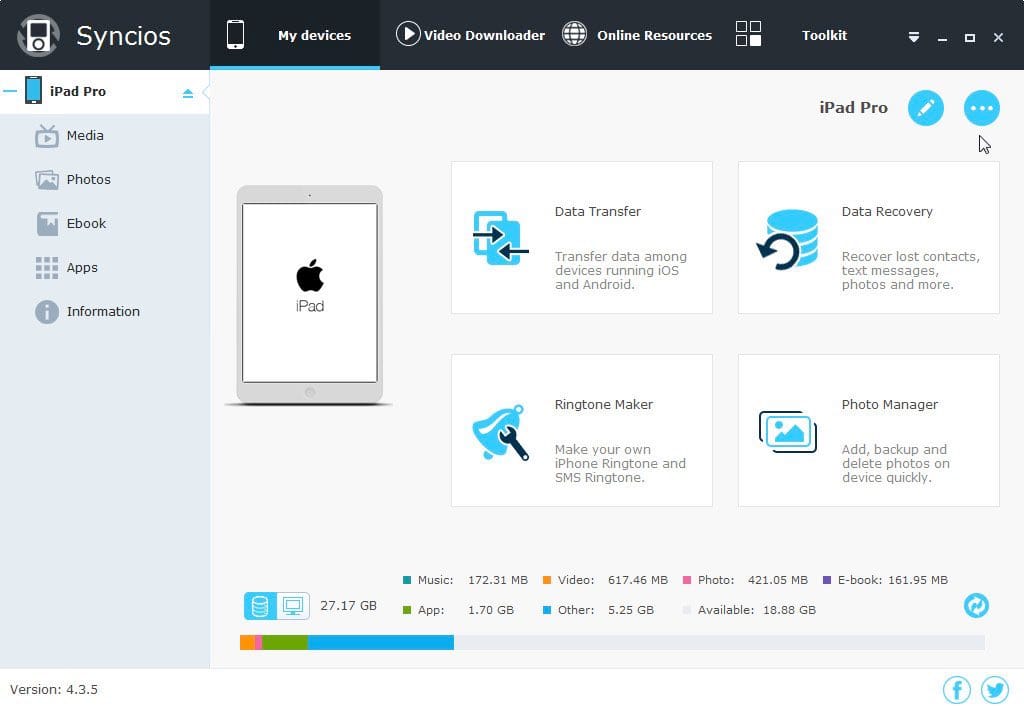Click the iPad Pro device icon in sidebar
The image size is (1024, 712).
(33, 90)
